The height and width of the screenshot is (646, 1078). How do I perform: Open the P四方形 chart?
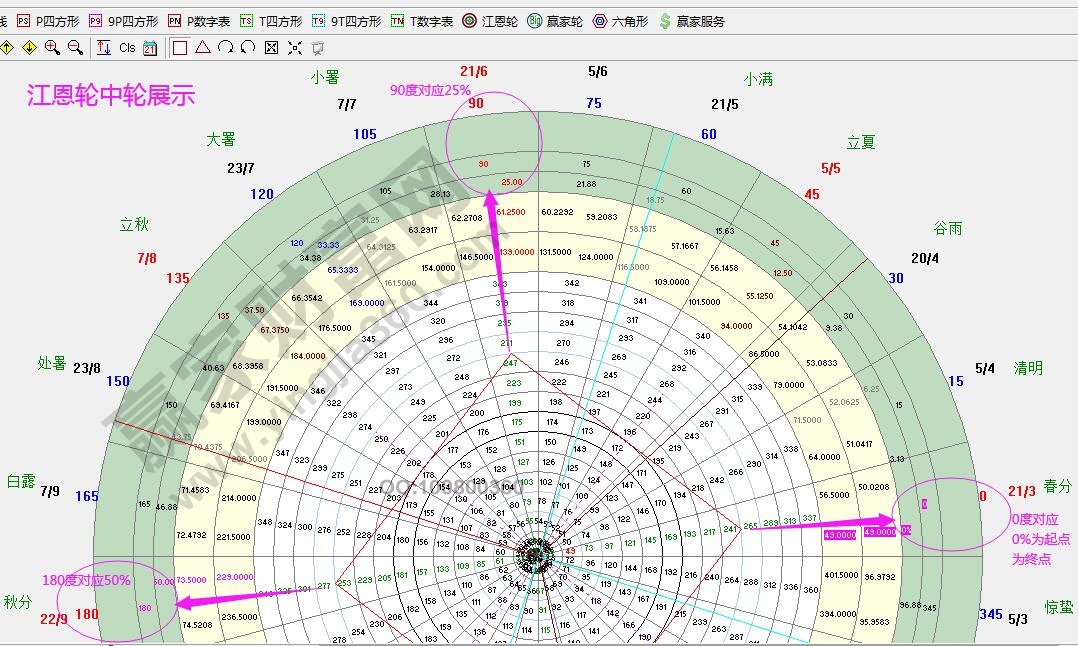coord(48,21)
